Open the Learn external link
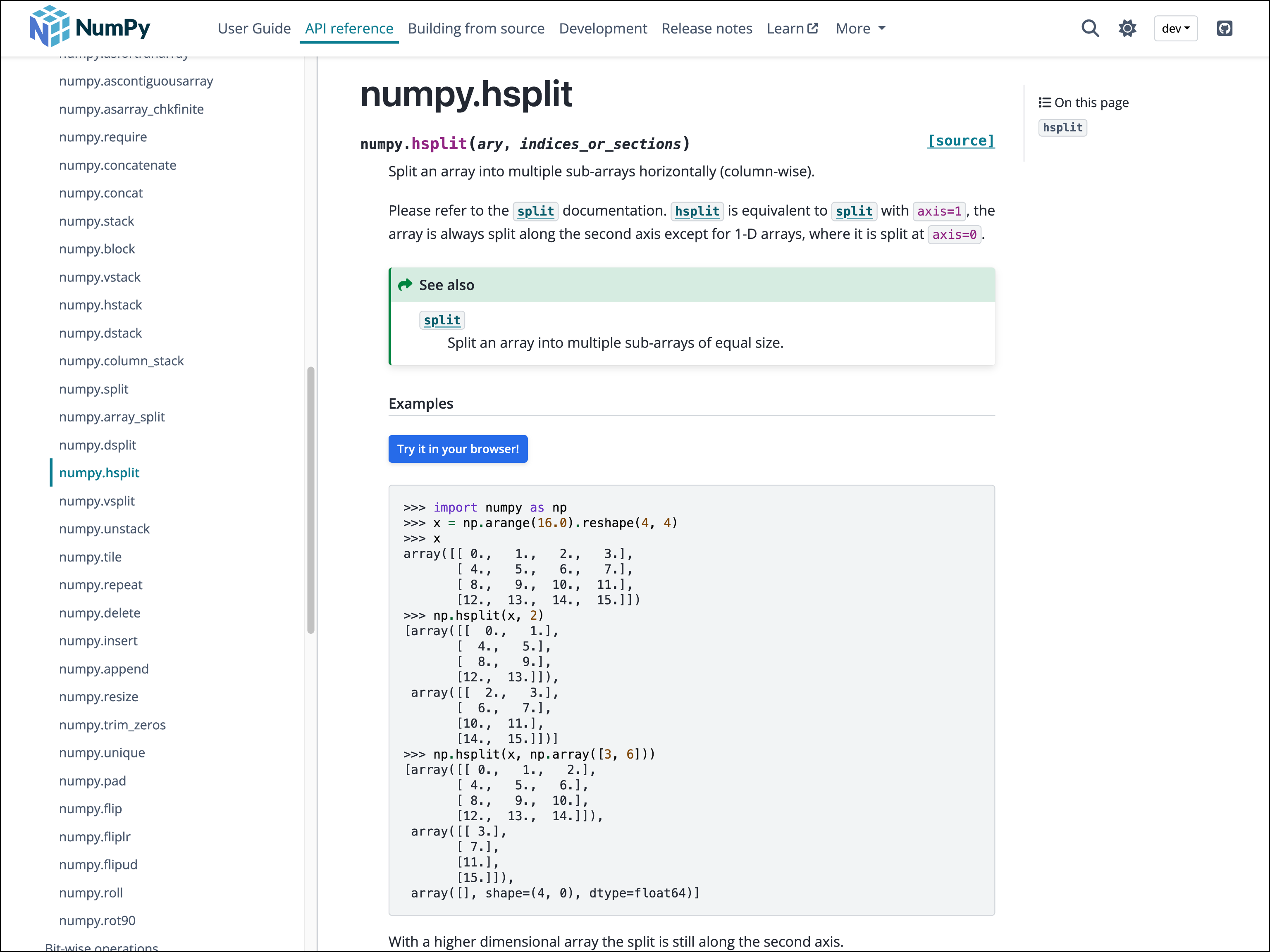1270x952 pixels. click(x=793, y=28)
